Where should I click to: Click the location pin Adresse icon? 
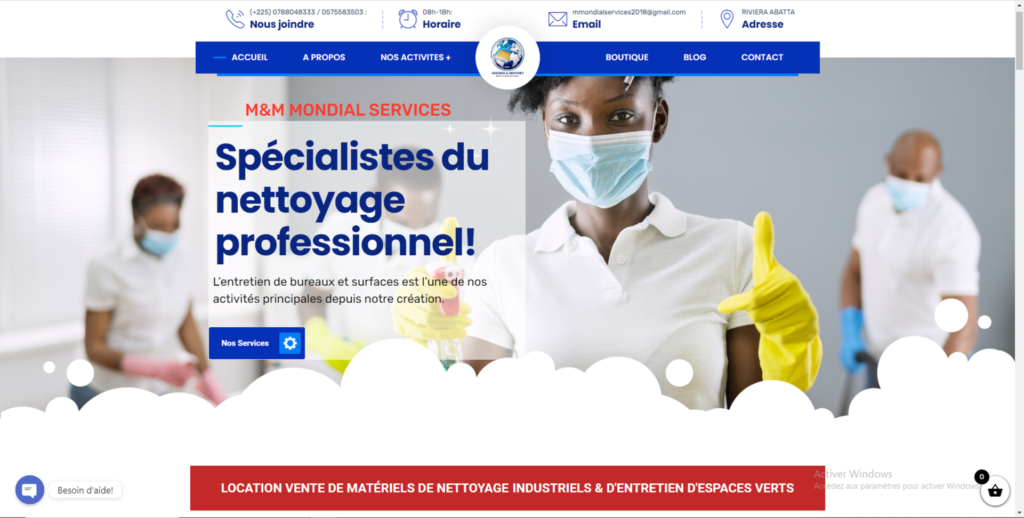point(726,19)
